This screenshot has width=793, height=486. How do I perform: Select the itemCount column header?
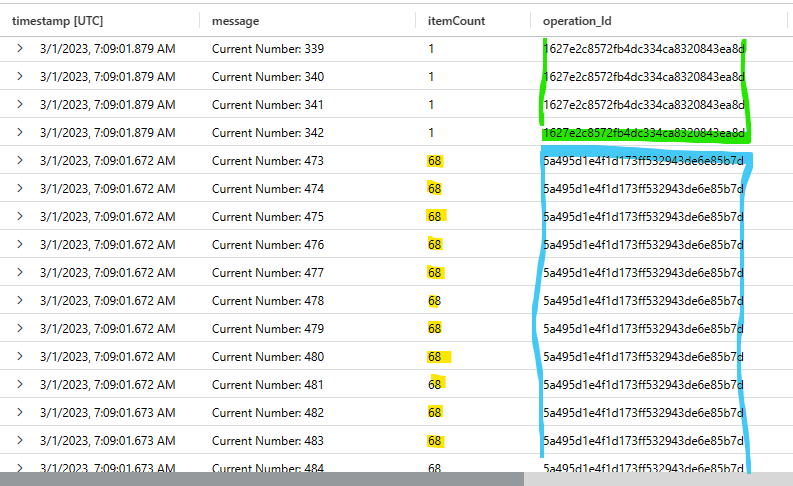coord(456,20)
